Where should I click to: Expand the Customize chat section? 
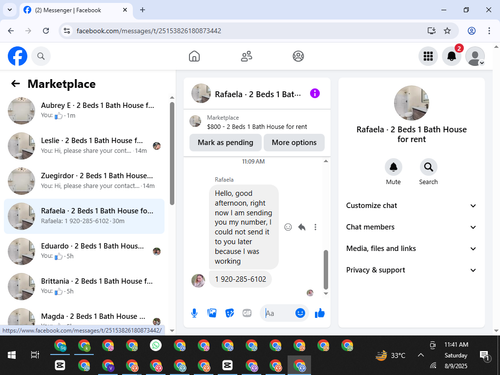[x=411, y=205]
